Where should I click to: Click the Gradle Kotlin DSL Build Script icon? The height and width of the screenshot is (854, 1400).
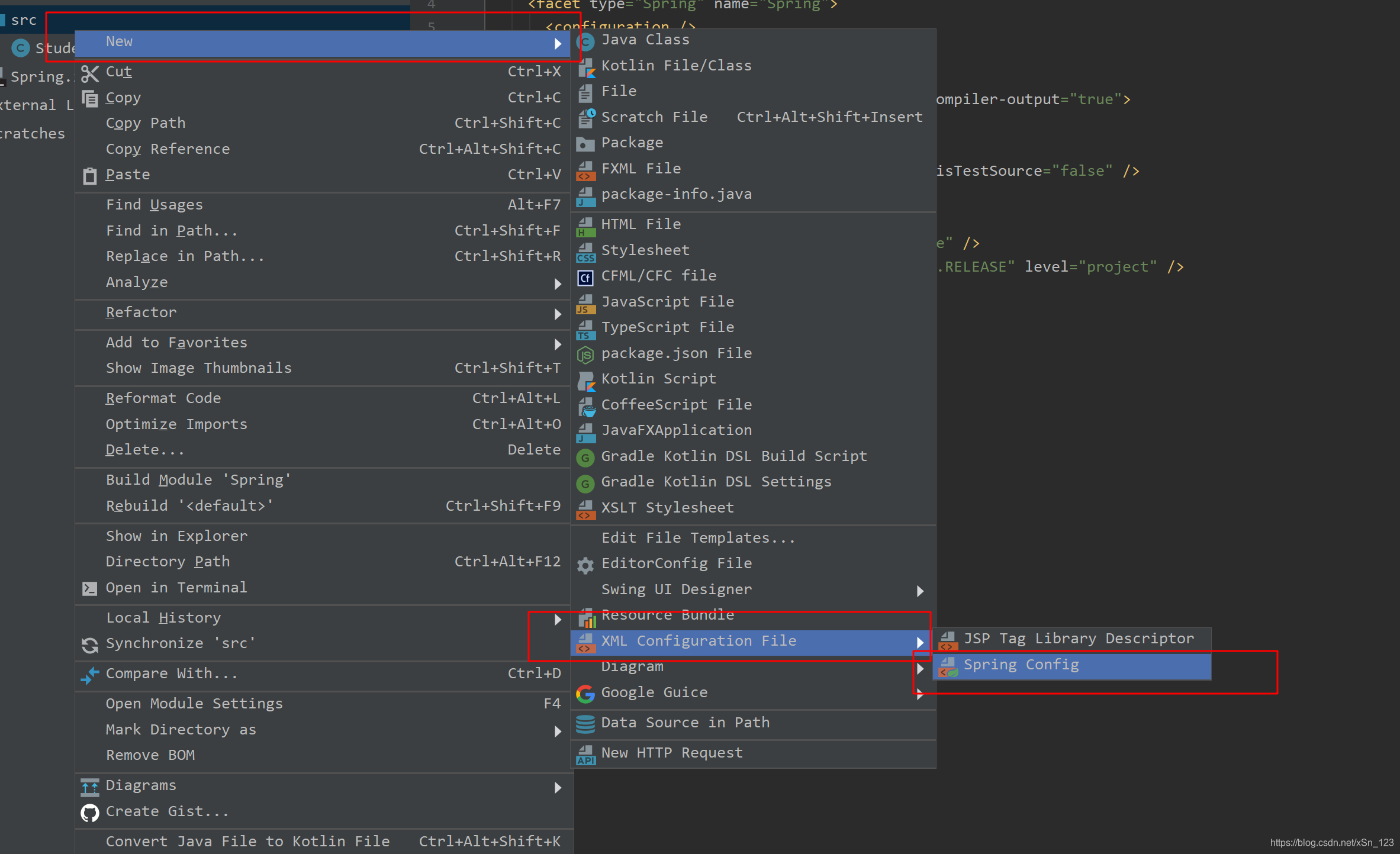(x=585, y=457)
